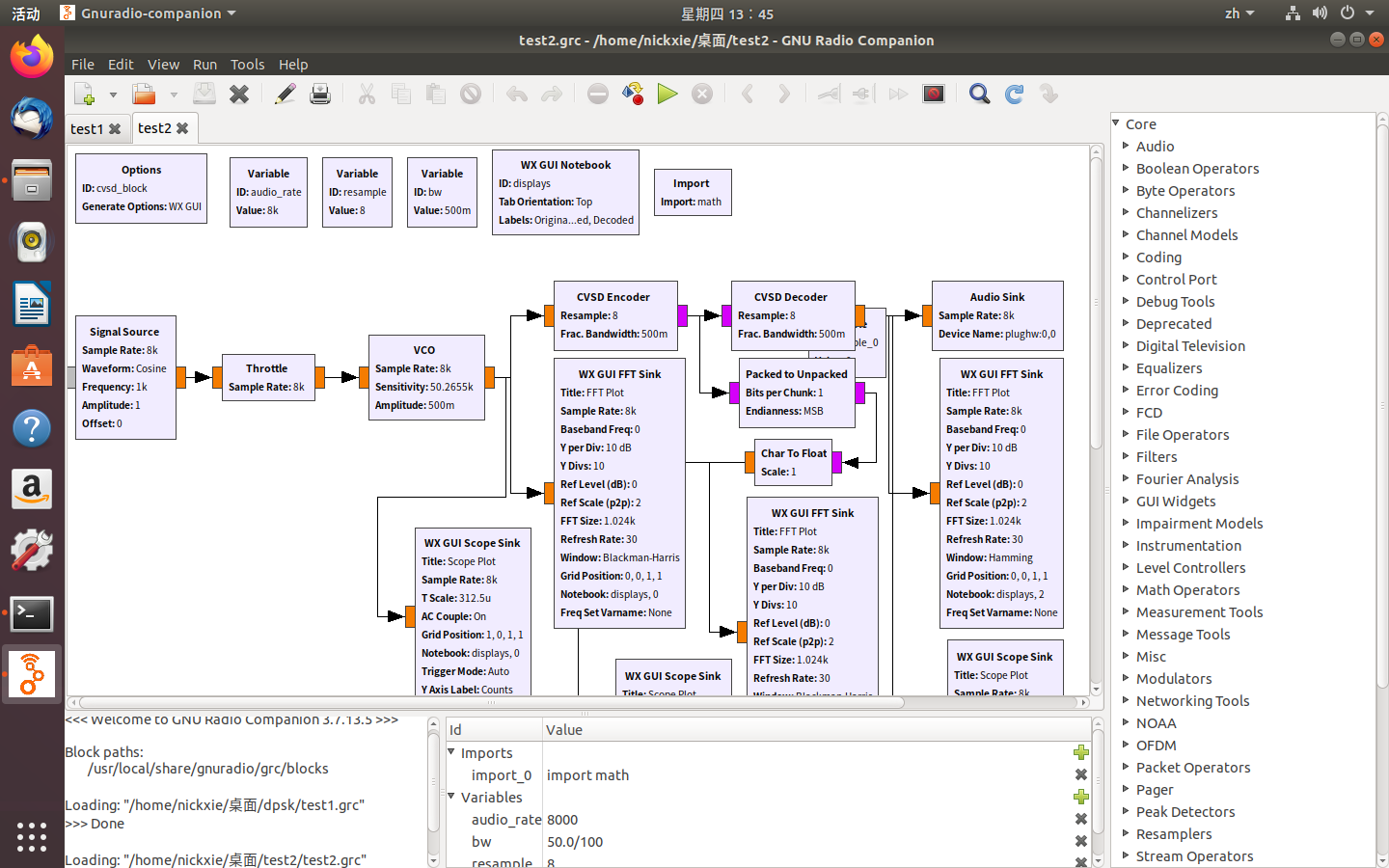Viewport: 1389px width, 868px height.
Task: Open the Run menu
Action: click(204, 65)
